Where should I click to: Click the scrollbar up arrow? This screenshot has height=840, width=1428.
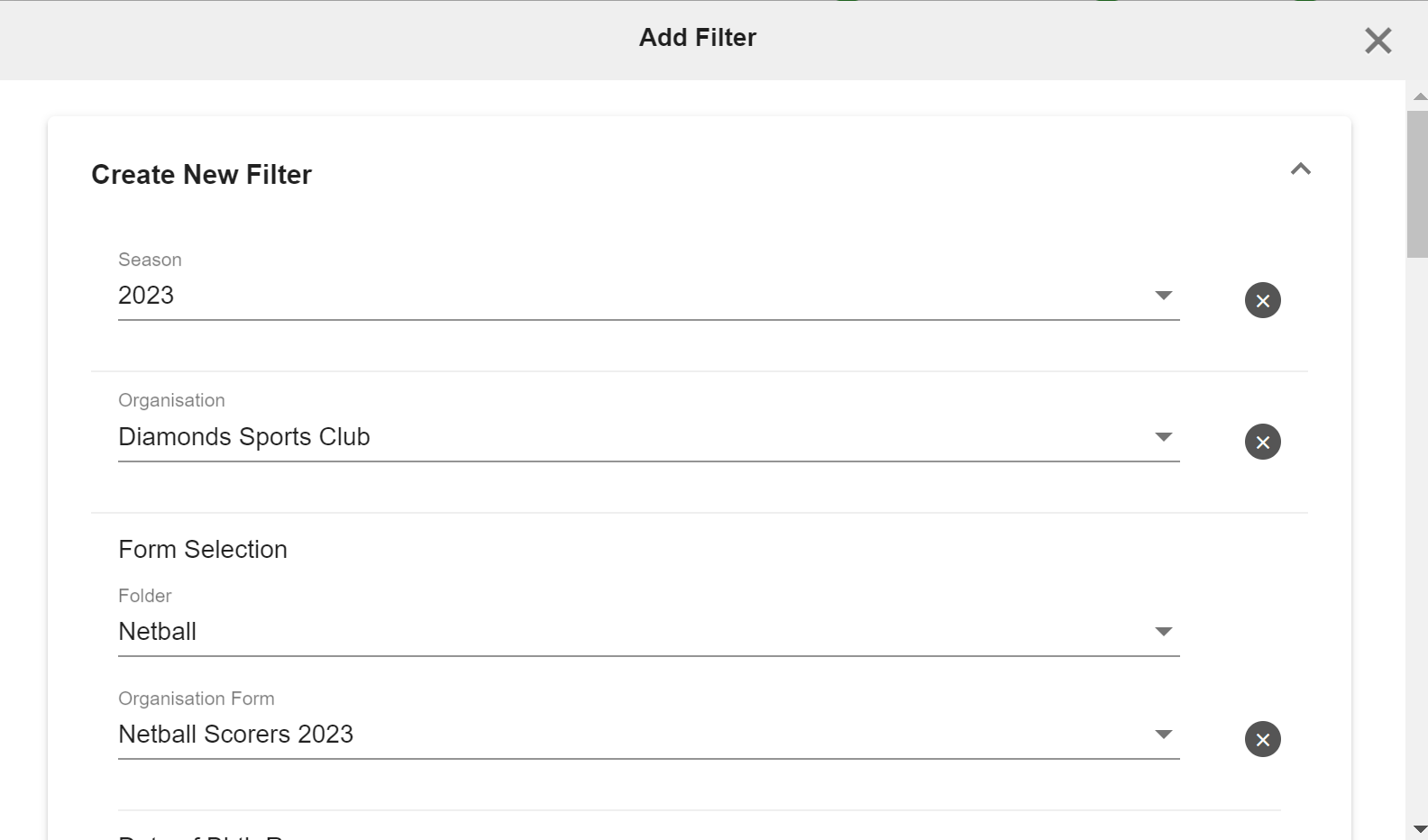(x=1419, y=96)
